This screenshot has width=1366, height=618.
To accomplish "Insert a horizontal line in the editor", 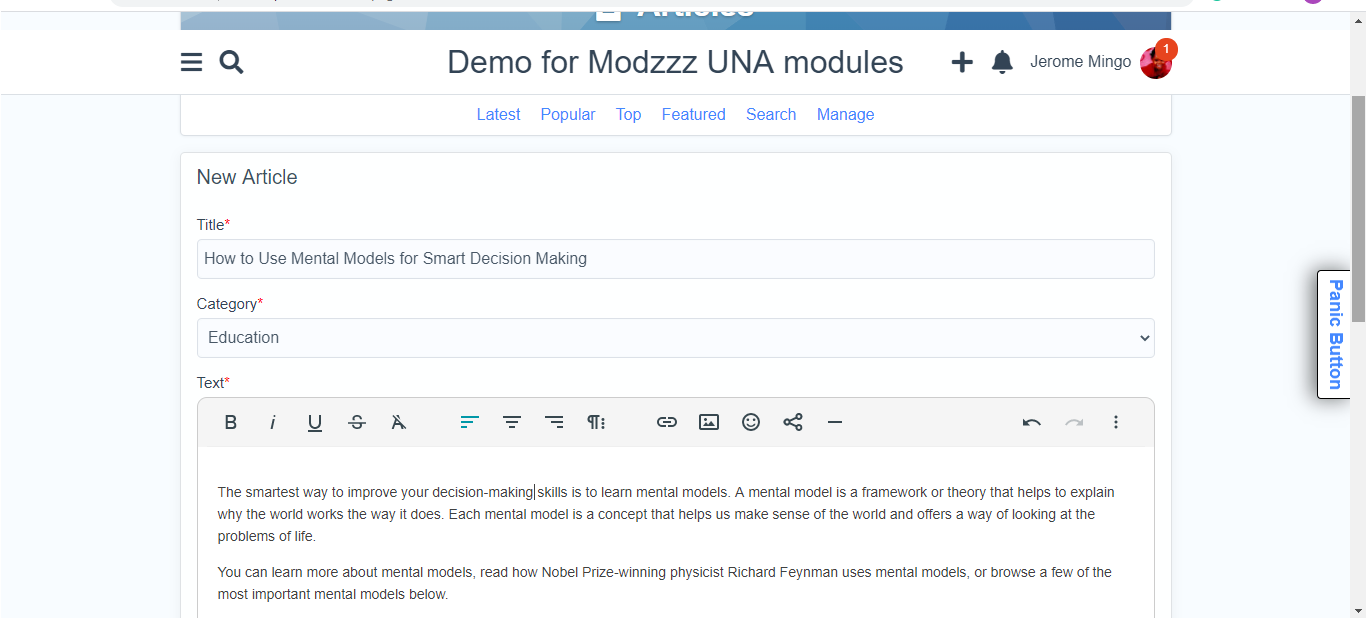I will 835,422.
